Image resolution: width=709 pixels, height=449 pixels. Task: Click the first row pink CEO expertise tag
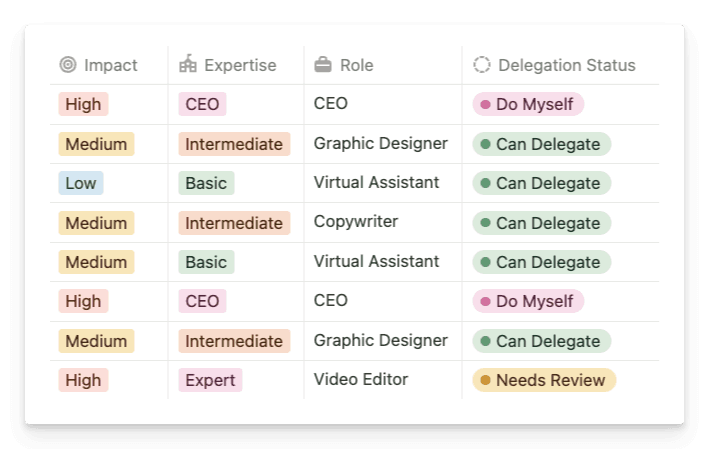coord(202,104)
